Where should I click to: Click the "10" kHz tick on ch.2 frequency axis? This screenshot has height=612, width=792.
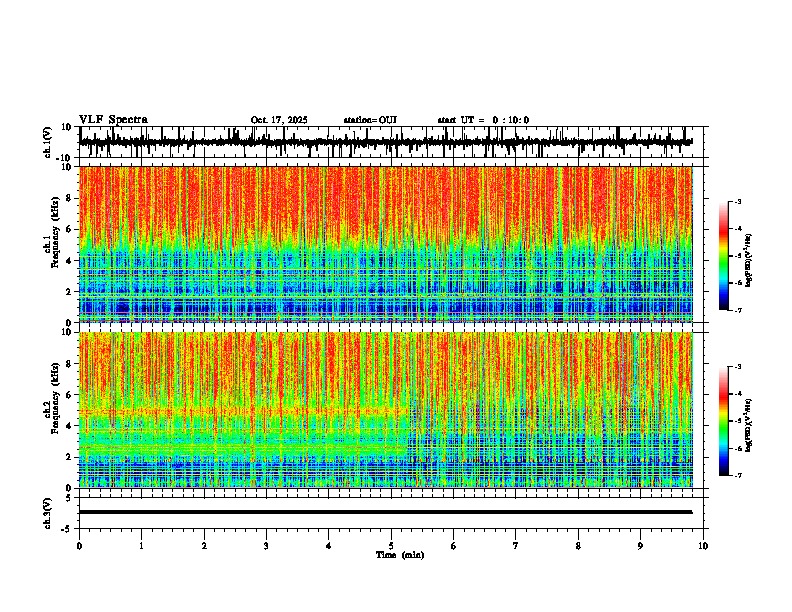[68, 332]
